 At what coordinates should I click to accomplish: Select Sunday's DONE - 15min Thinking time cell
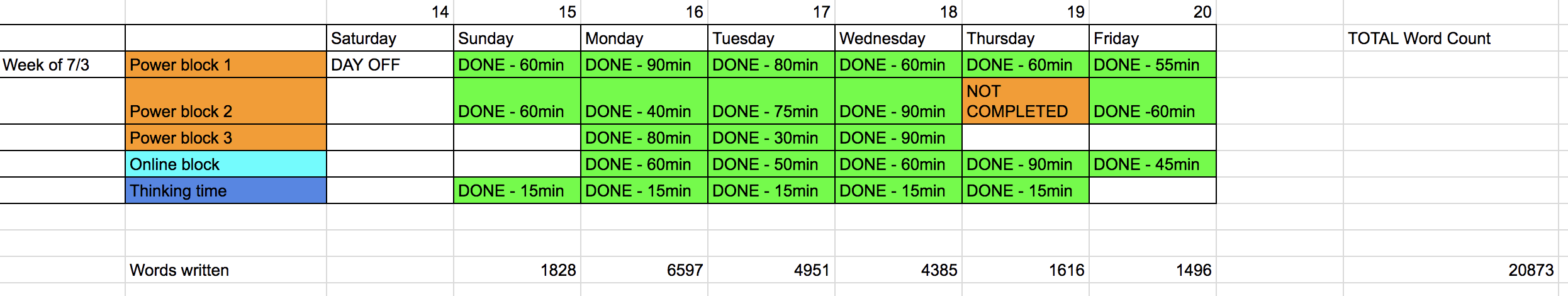coord(517,190)
